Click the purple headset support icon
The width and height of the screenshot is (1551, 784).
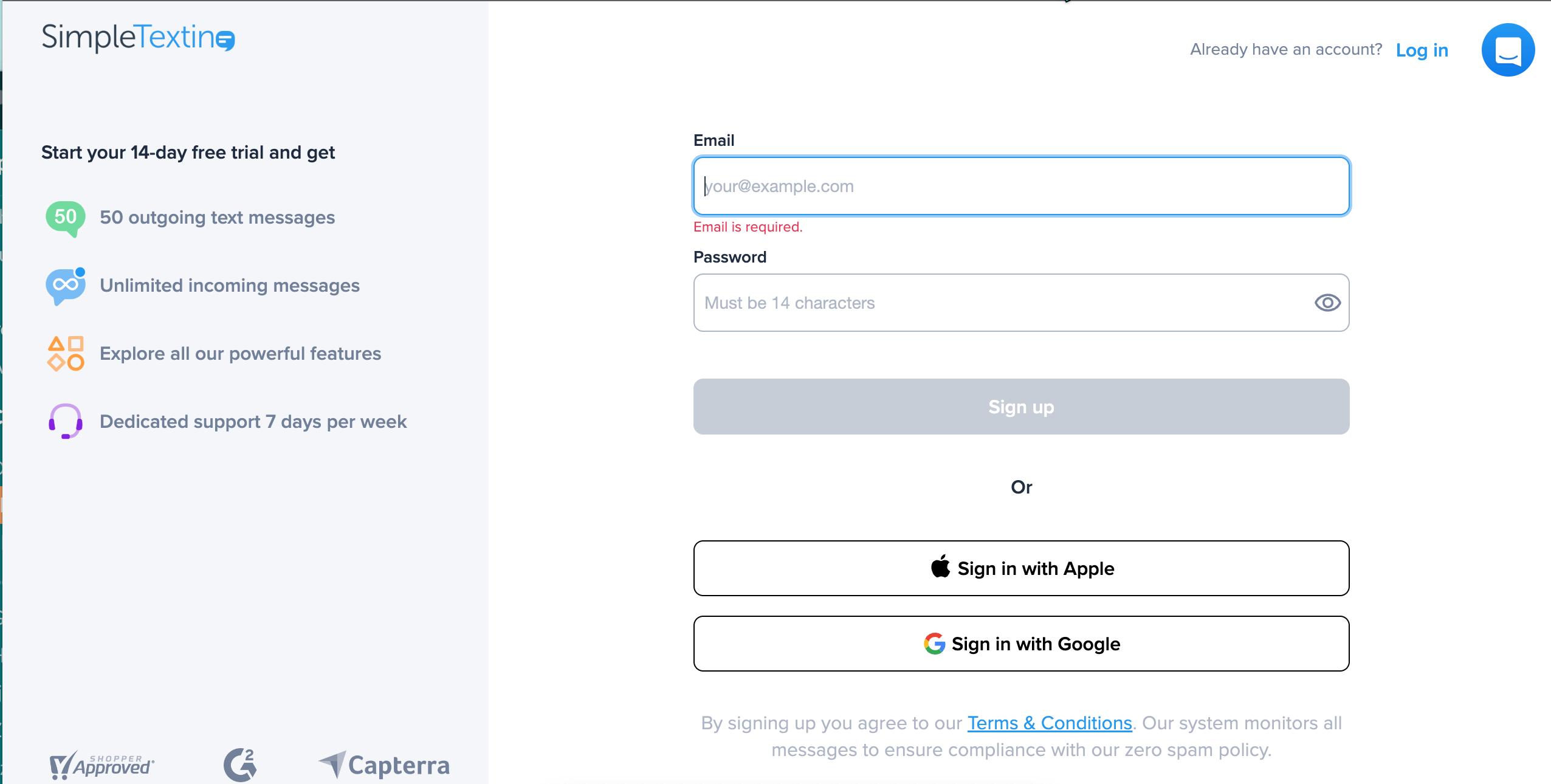tap(66, 421)
